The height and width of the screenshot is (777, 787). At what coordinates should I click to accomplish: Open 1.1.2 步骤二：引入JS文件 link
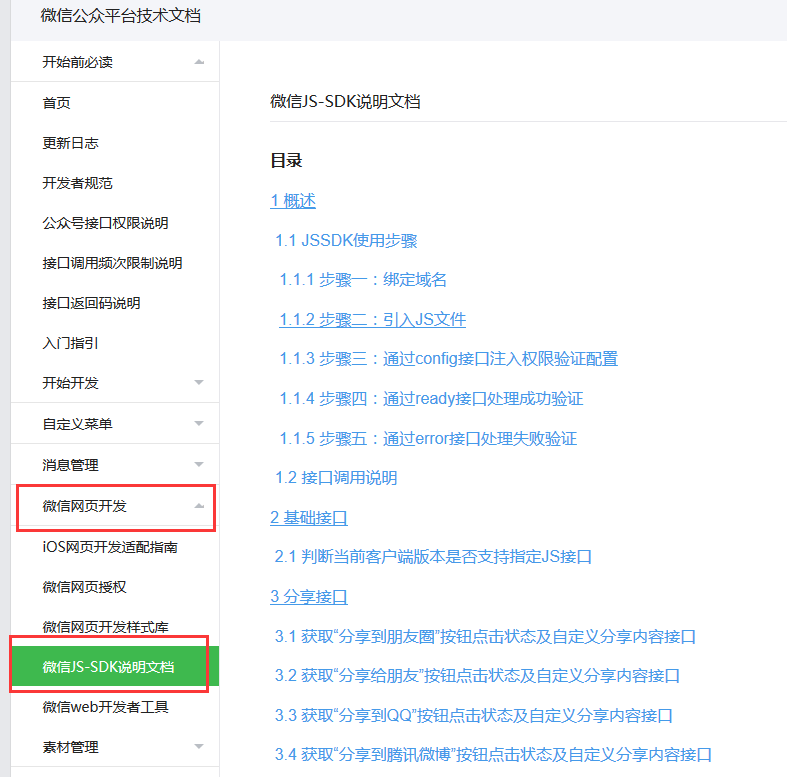372,319
